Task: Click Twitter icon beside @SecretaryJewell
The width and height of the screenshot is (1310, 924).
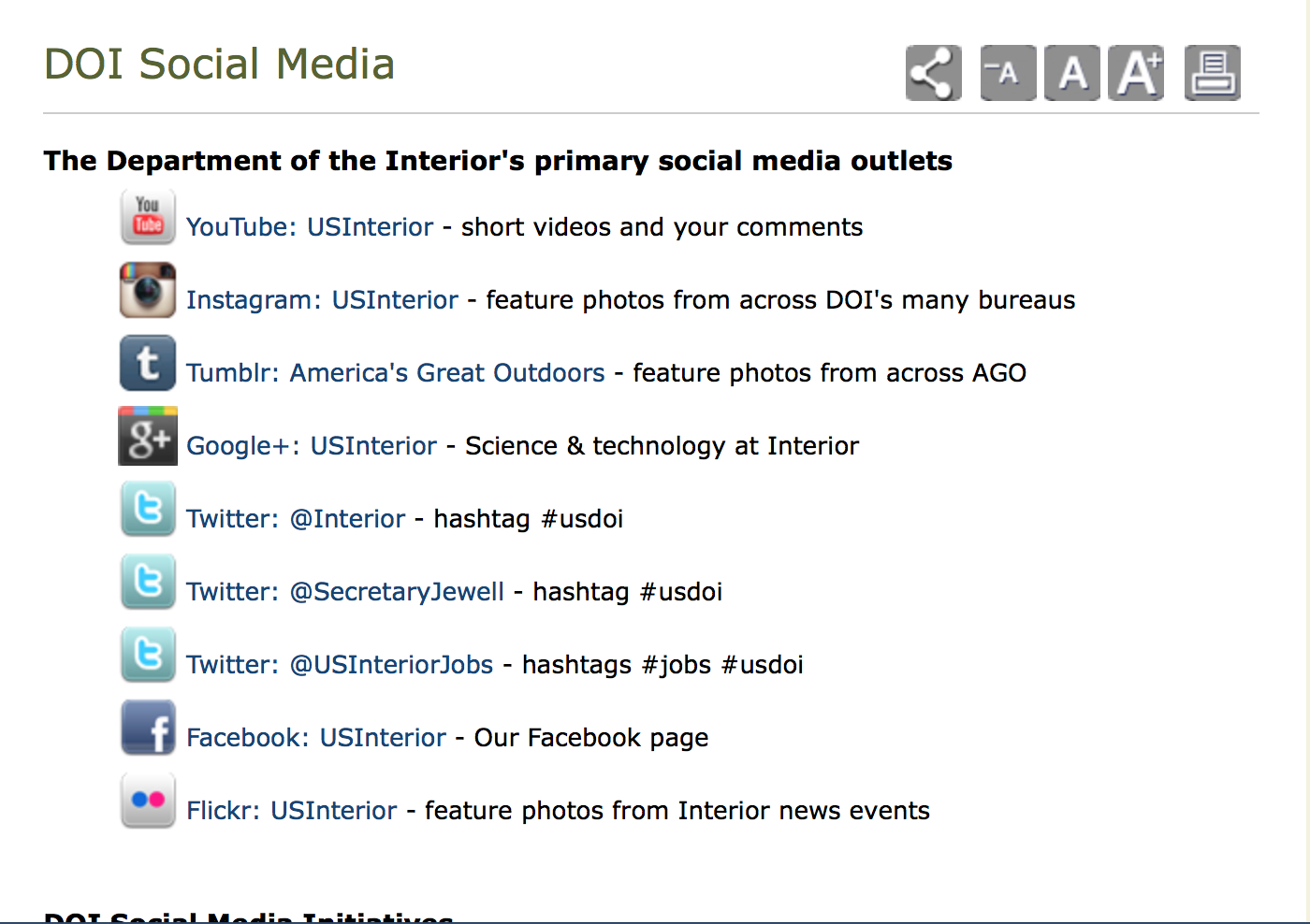Action: click(x=148, y=582)
